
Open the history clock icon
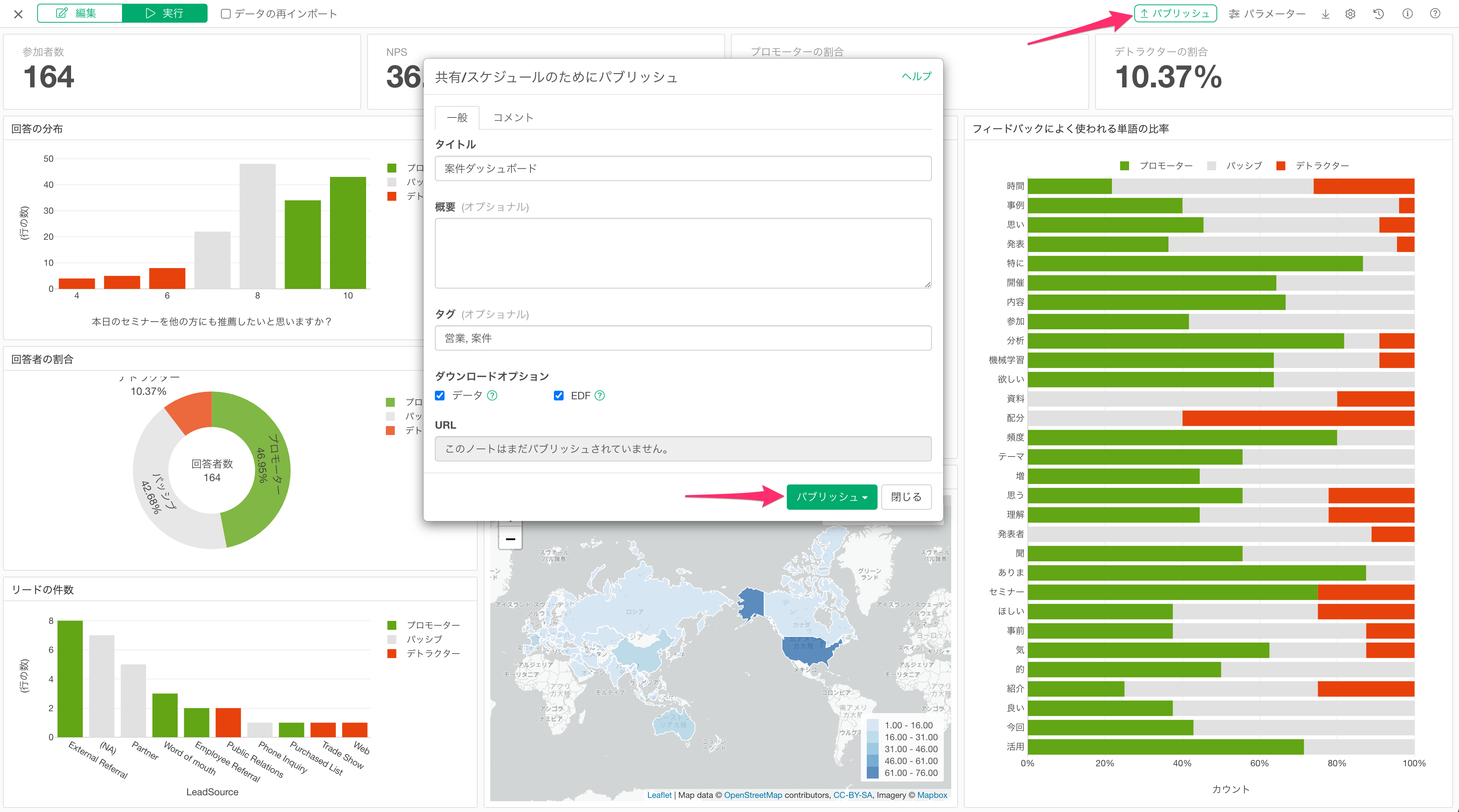point(1379,14)
